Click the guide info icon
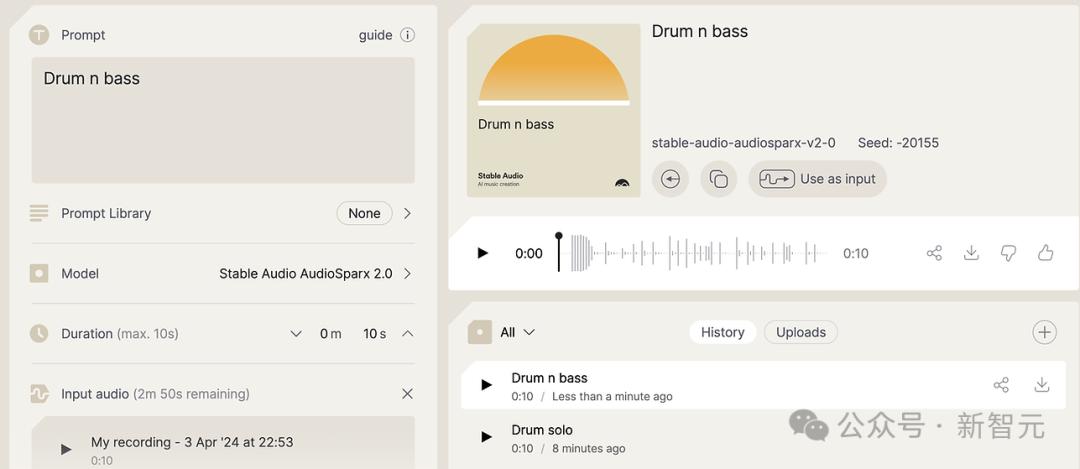This screenshot has width=1080, height=469. [407, 35]
